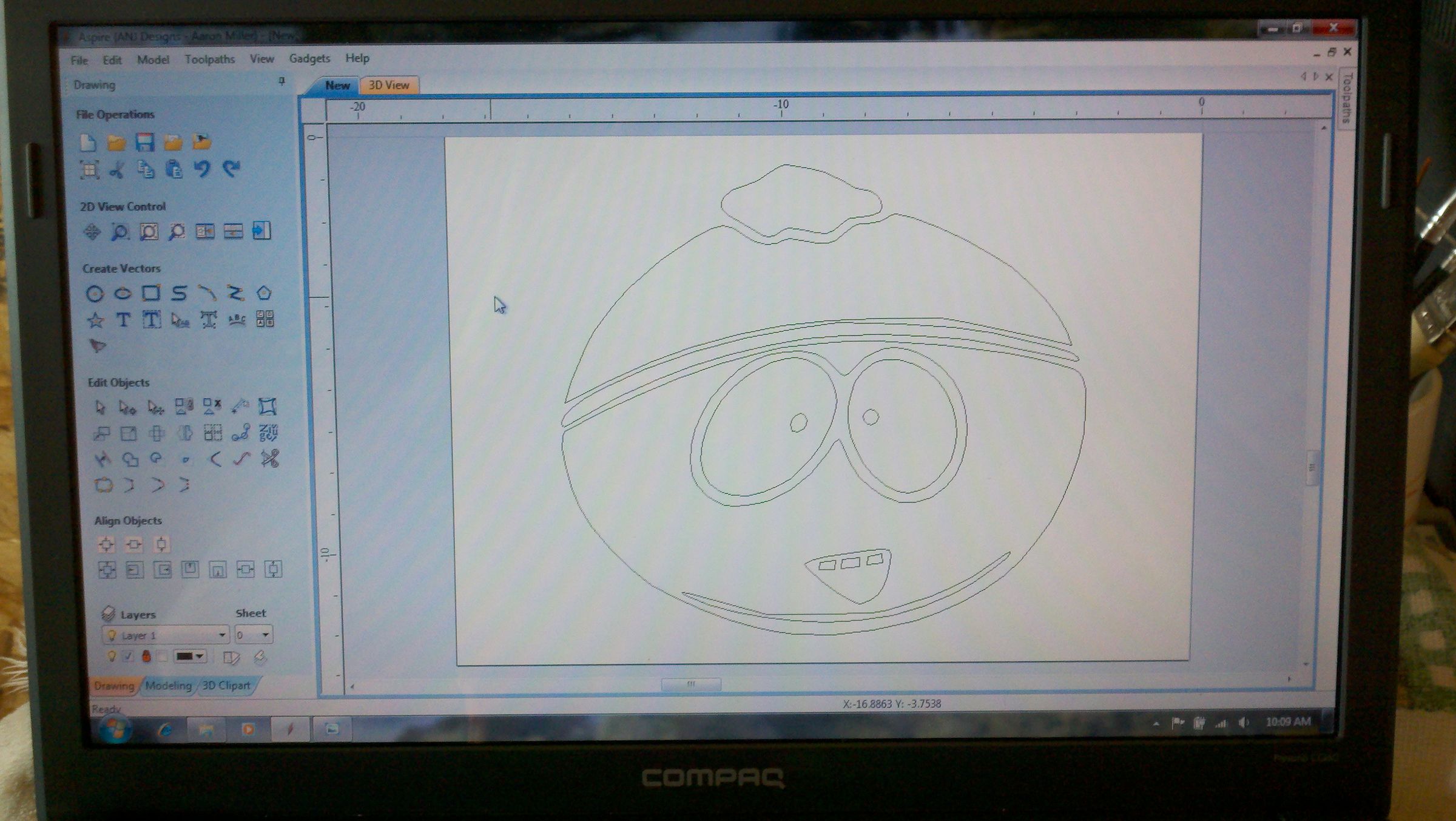Open the layer color dropdown arrow
This screenshot has height=821, width=1456.
(x=198, y=656)
